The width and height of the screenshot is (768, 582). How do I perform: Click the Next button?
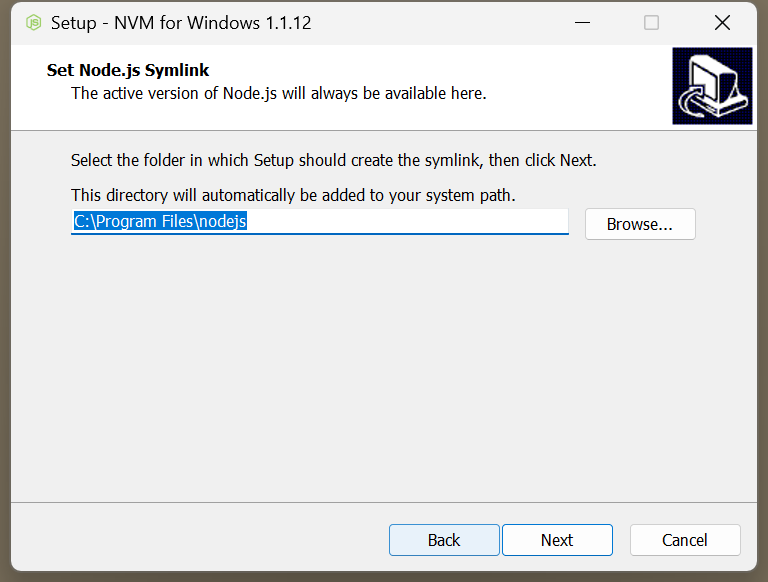(557, 540)
